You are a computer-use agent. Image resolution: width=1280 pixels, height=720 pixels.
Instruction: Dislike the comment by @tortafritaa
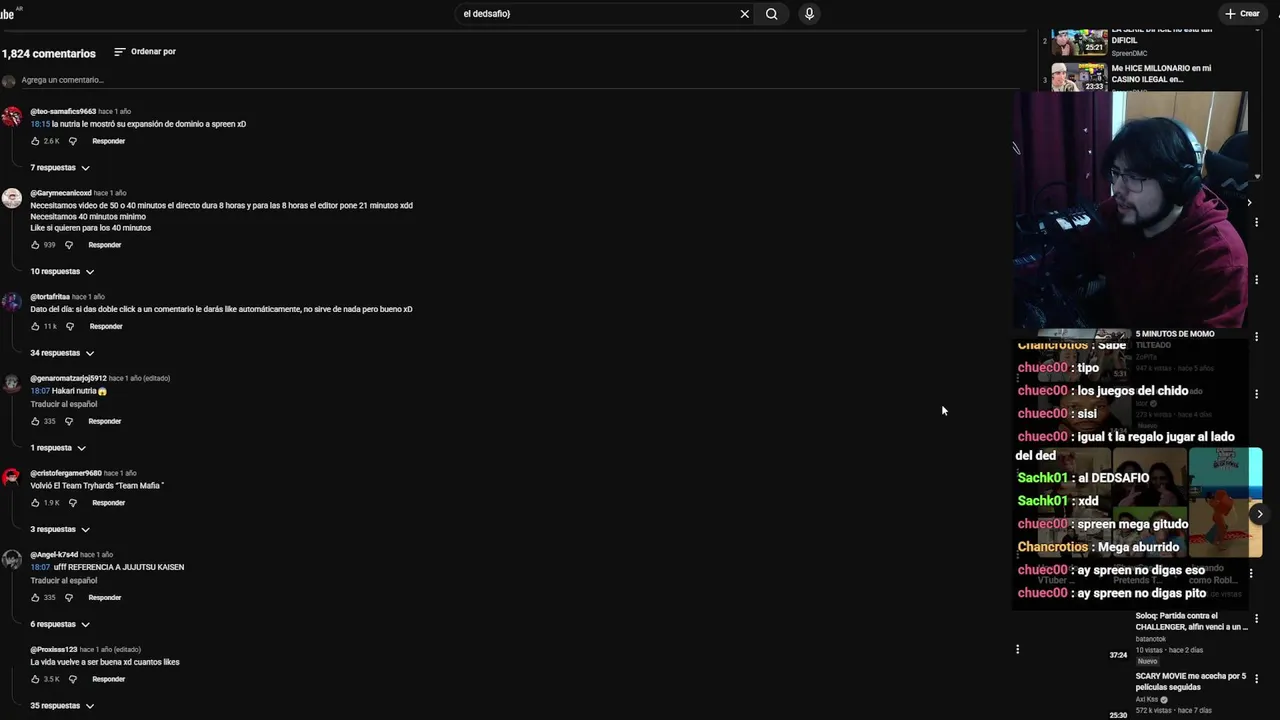[x=70, y=327]
